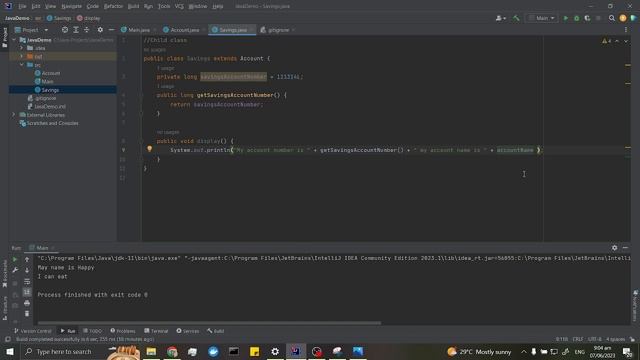This screenshot has height=360, width=640.
Task: Toggle scroll to end in Run console
Action: [x=27, y=292]
